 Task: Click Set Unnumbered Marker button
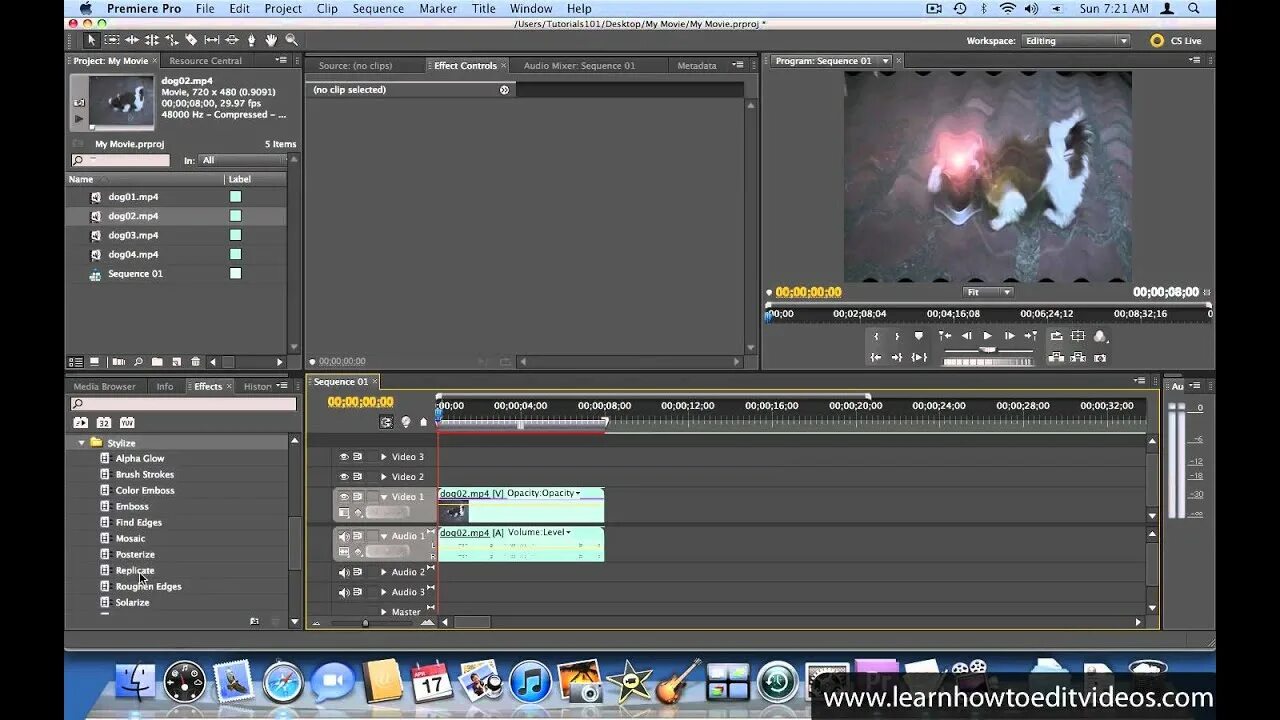click(x=918, y=336)
